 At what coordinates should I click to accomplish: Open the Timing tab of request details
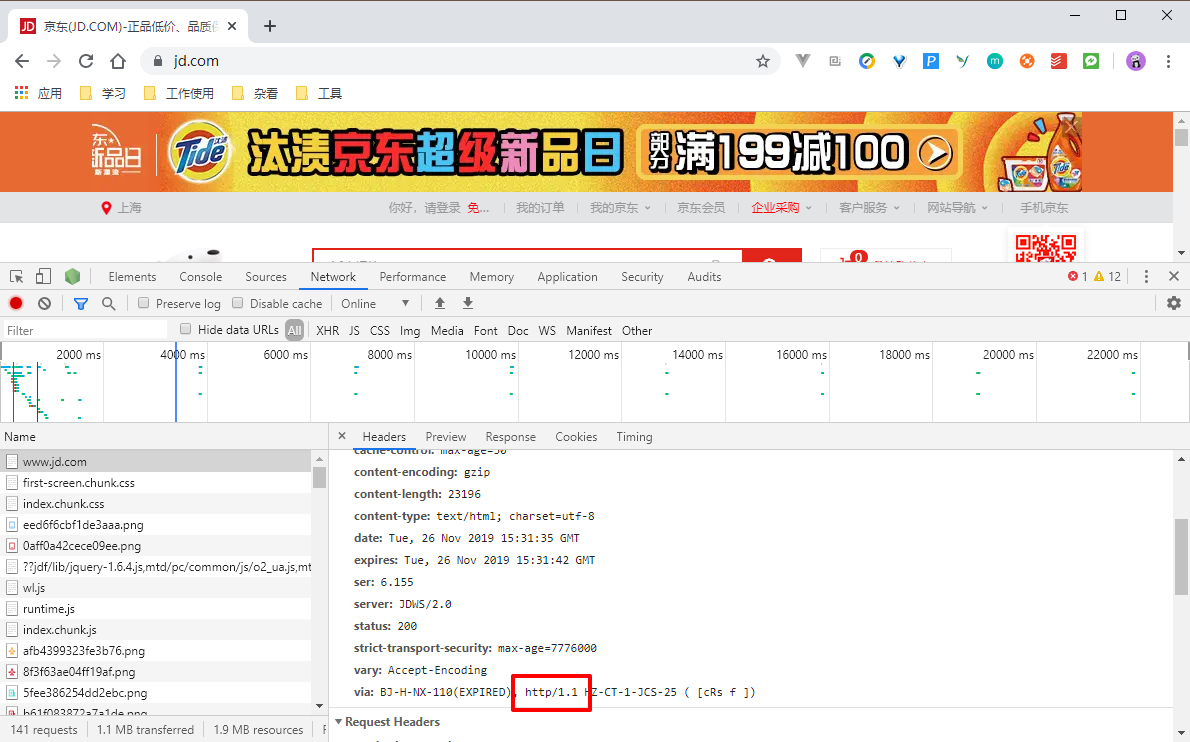click(634, 437)
